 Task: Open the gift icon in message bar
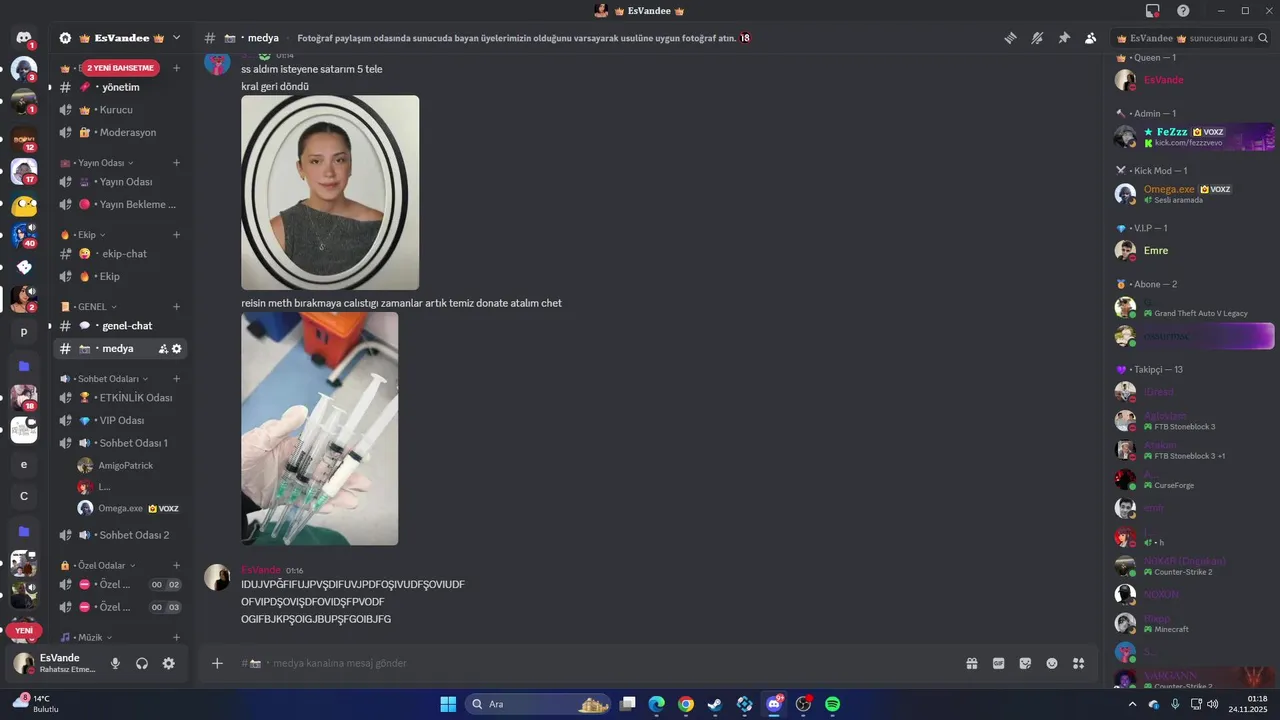pos(971,663)
